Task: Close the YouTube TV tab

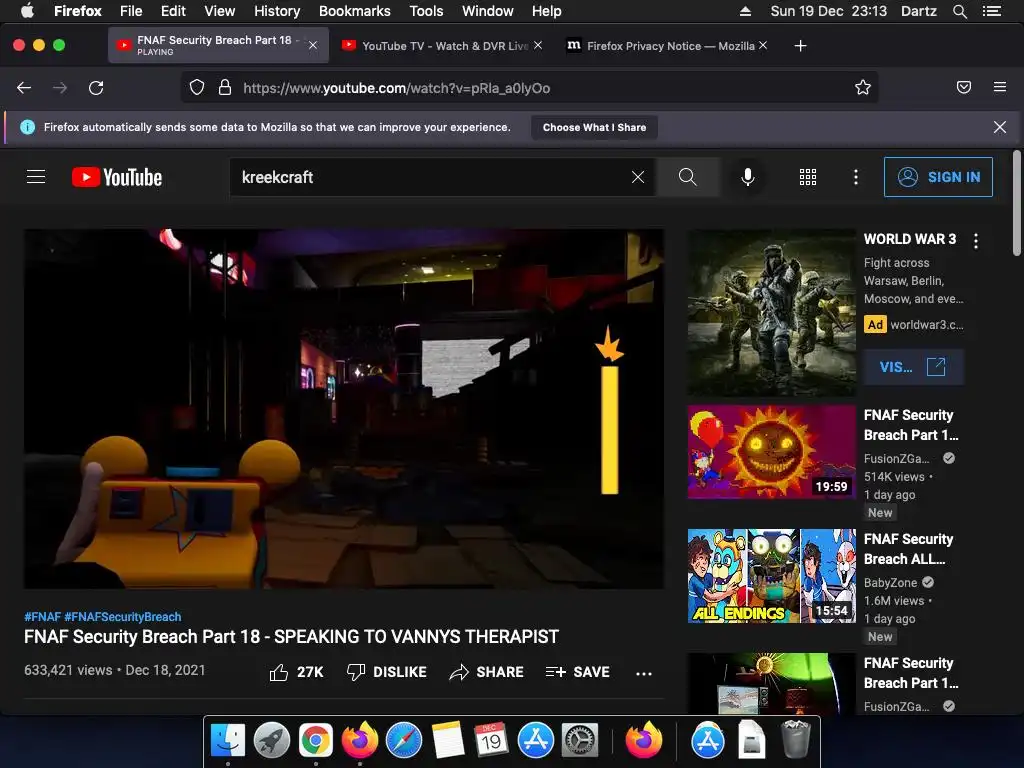Action: point(537,45)
